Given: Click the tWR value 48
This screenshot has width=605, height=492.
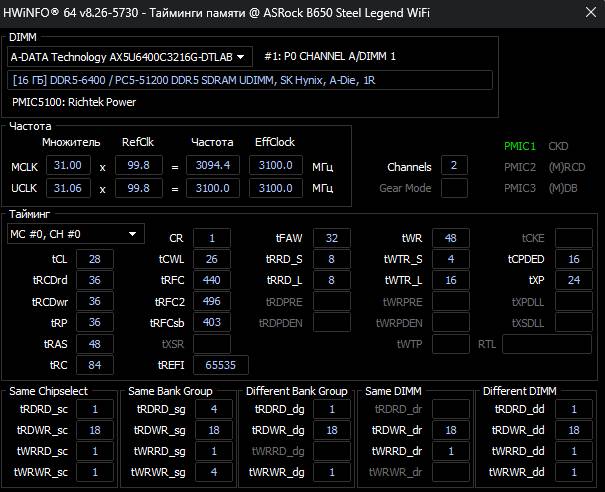Looking at the screenshot, I should (450, 238).
